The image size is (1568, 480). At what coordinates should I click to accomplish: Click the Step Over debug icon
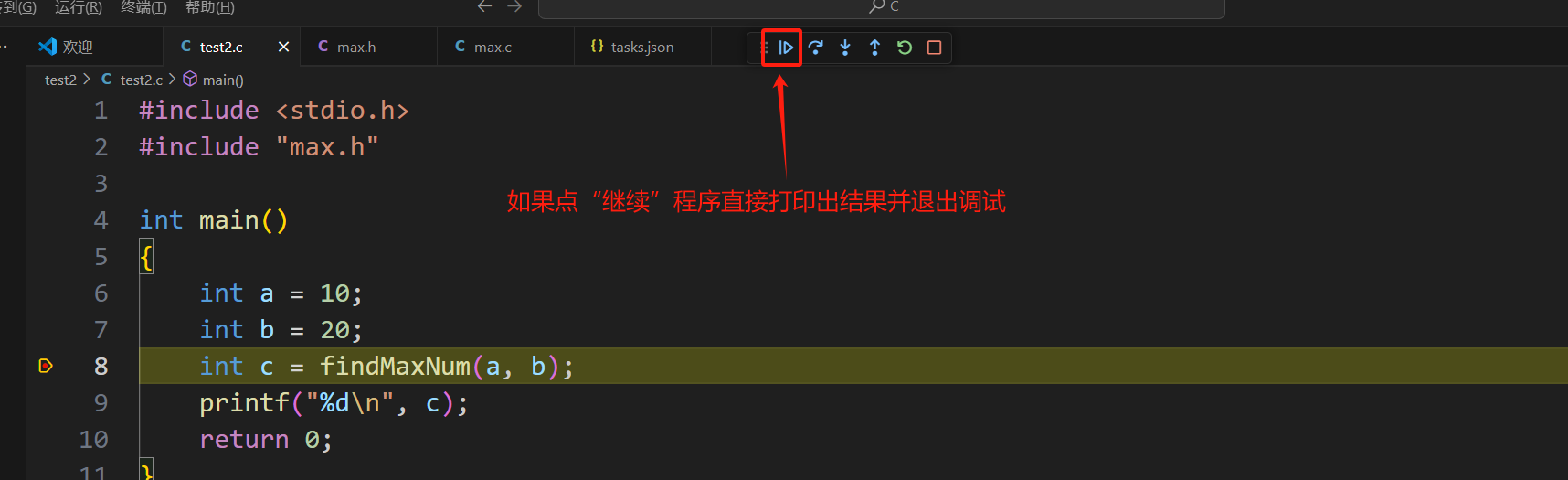[x=815, y=48]
